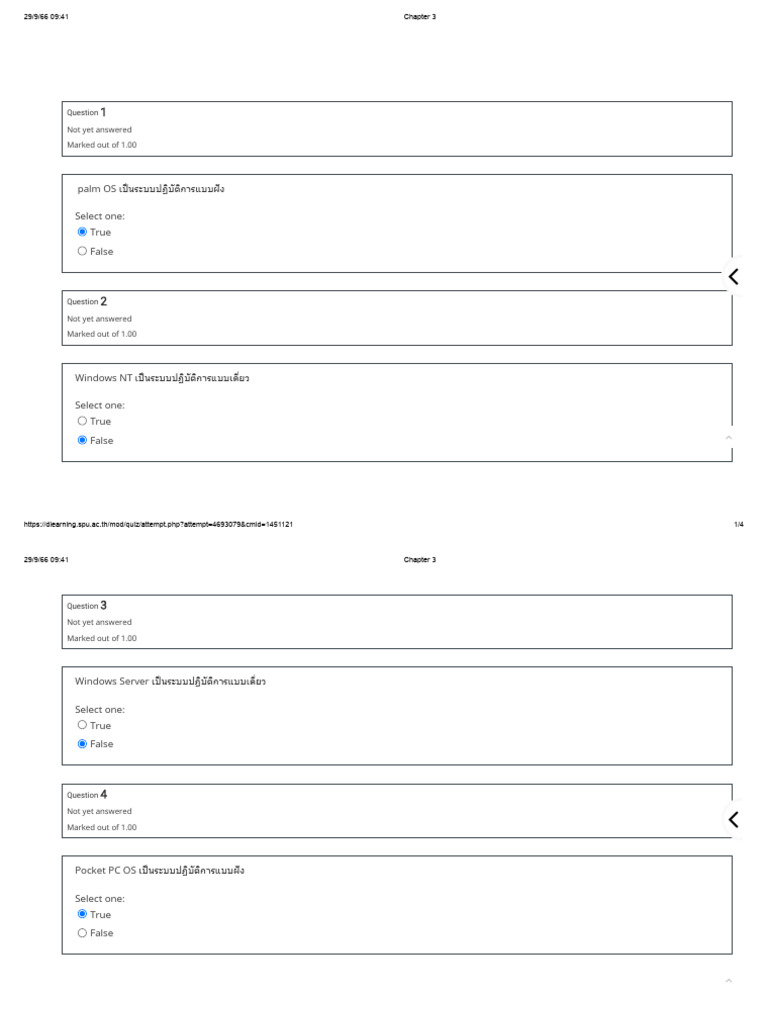Mark False for the Pocket PC OS question
768x1024 pixels.
82,933
